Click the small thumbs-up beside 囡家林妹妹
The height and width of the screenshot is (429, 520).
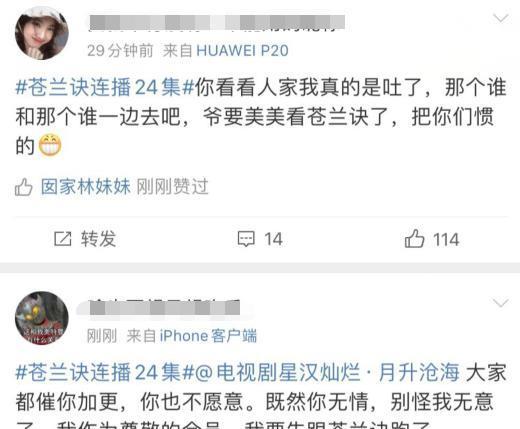coord(24,187)
